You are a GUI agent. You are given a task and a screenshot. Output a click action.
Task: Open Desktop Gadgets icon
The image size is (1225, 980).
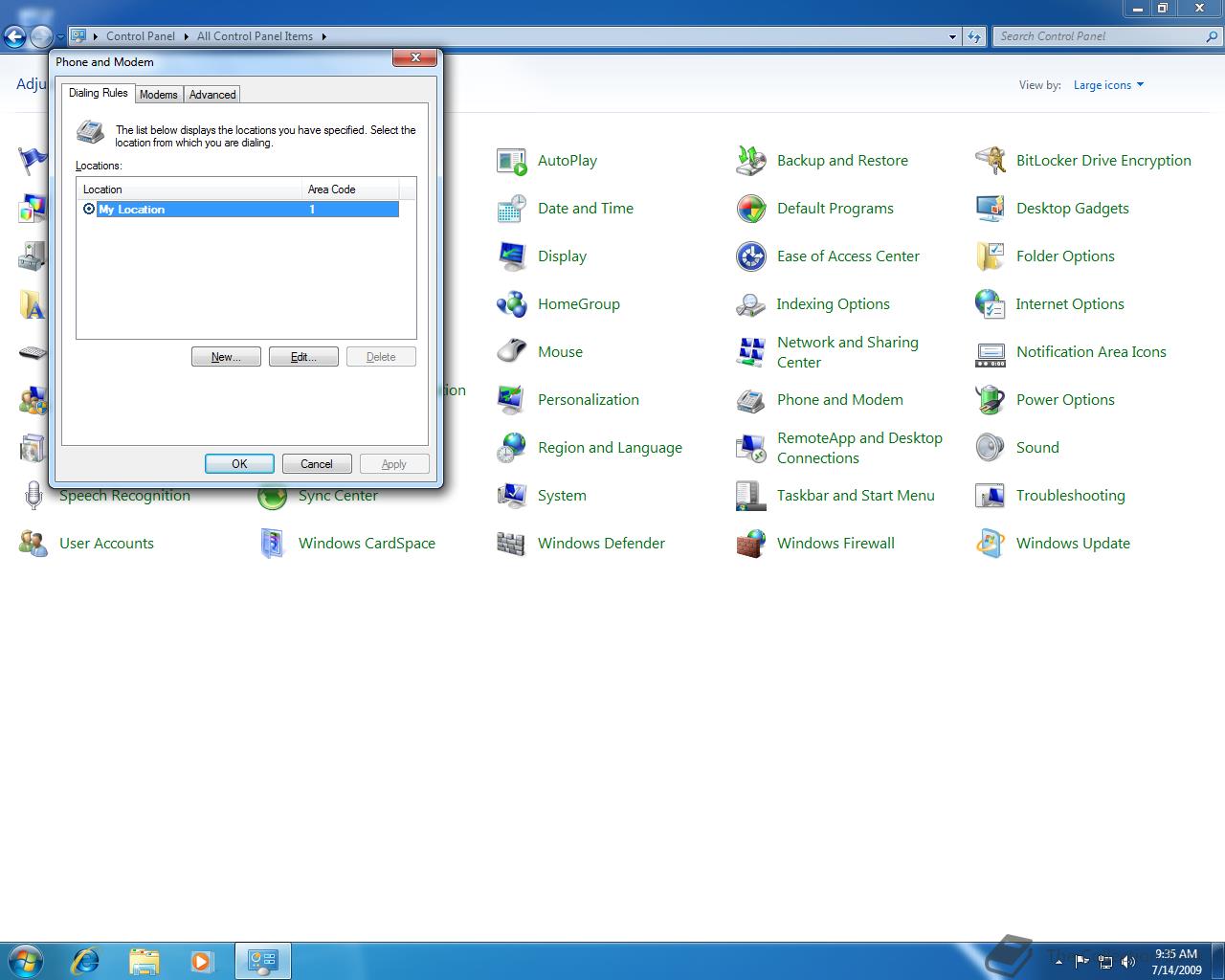(x=990, y=209)
